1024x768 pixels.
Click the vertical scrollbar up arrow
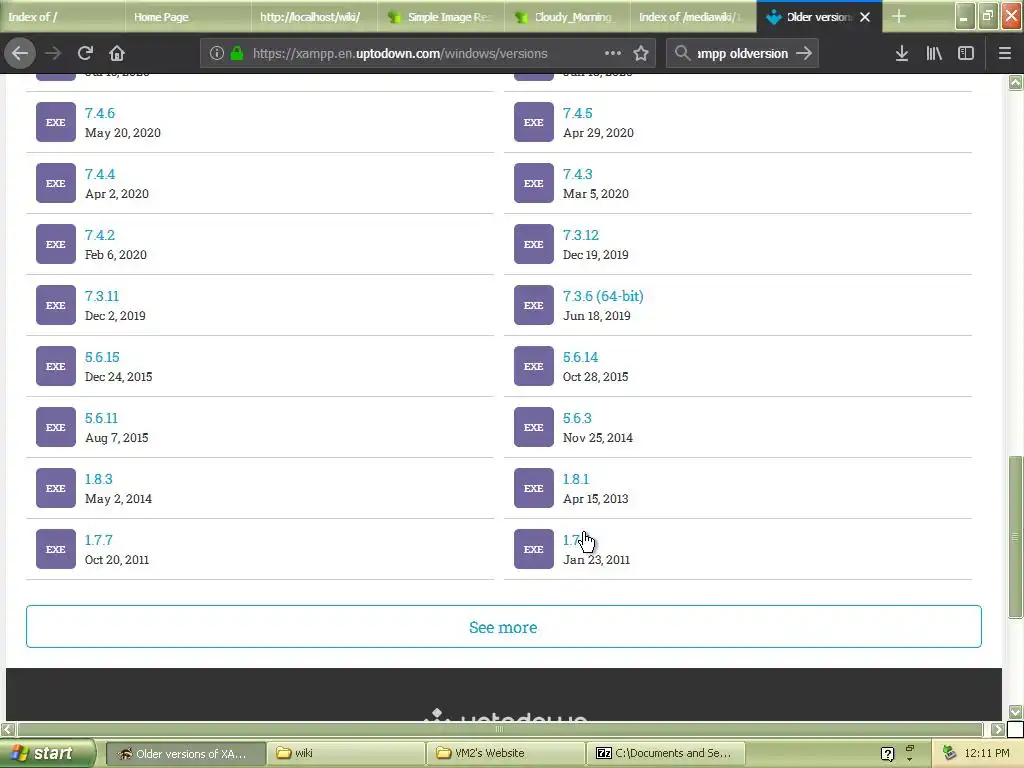1015,83
